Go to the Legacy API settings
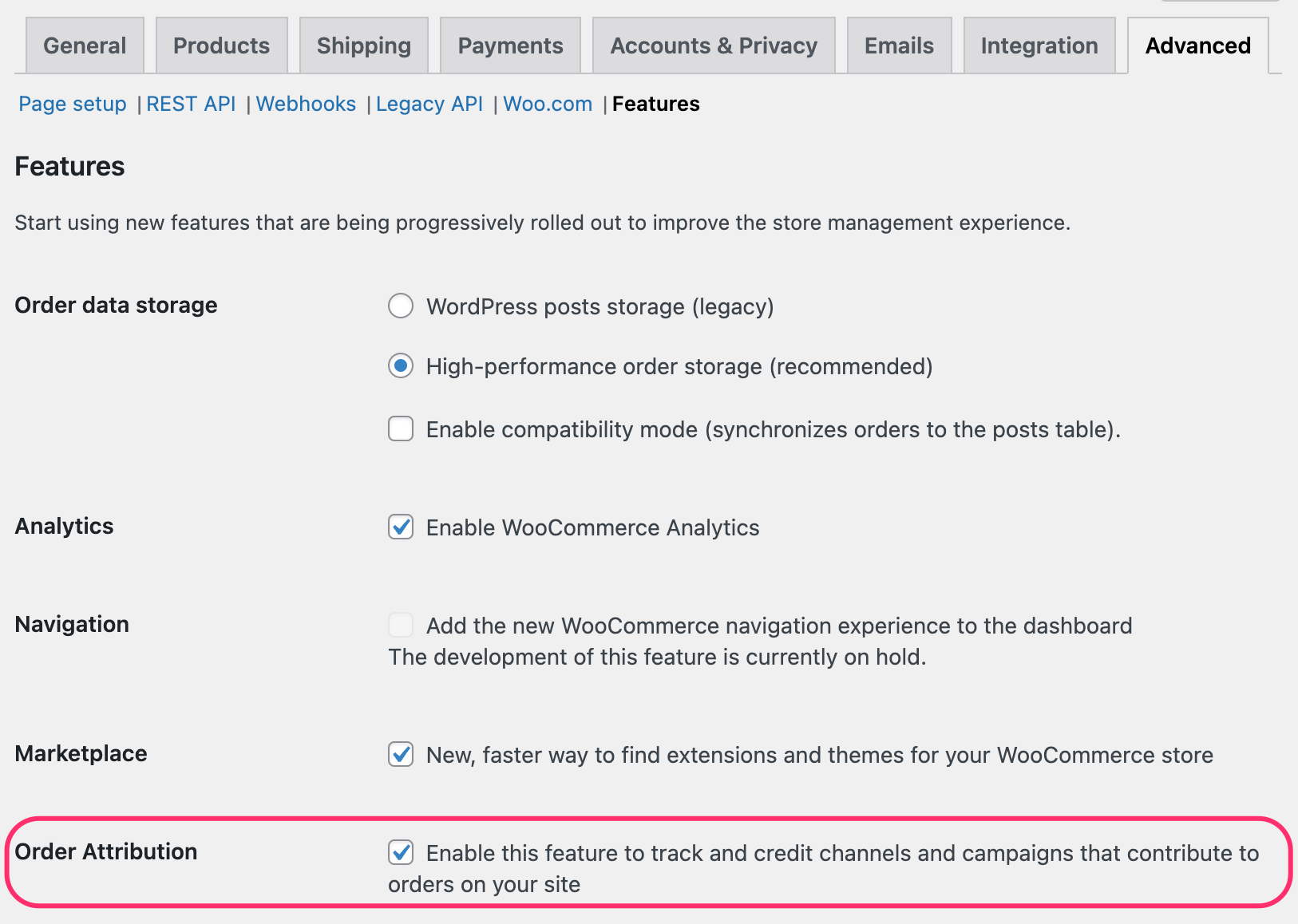The image size is (1298, 924). coord(429,104)
